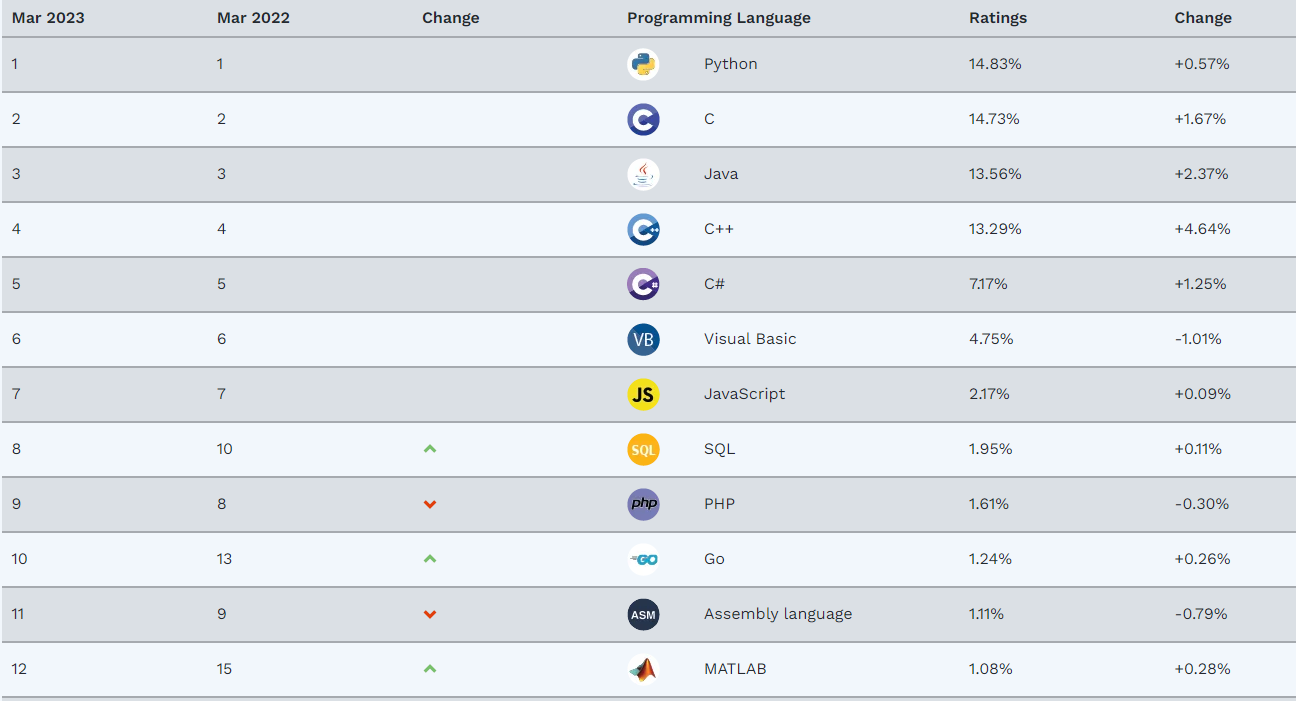Click the Python logo icon
Viewport: 1296px width, 701px height.
point(643,64)
